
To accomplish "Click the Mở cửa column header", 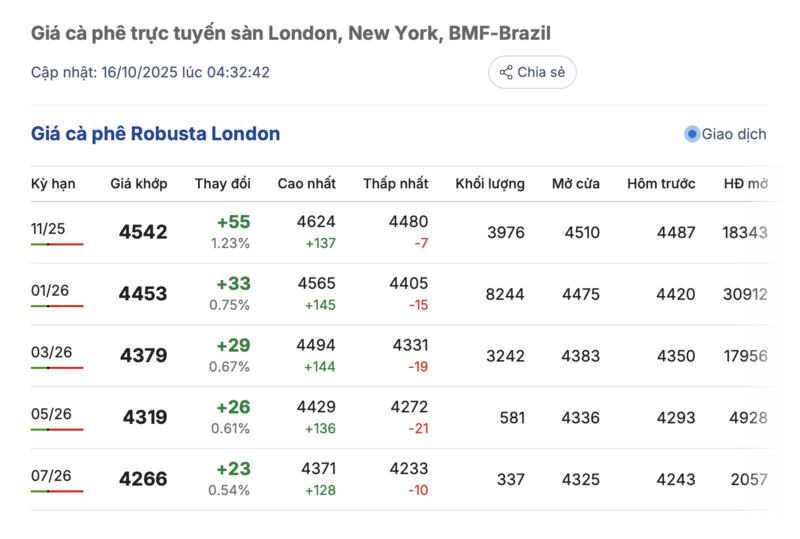I will (x=576, y=184).
